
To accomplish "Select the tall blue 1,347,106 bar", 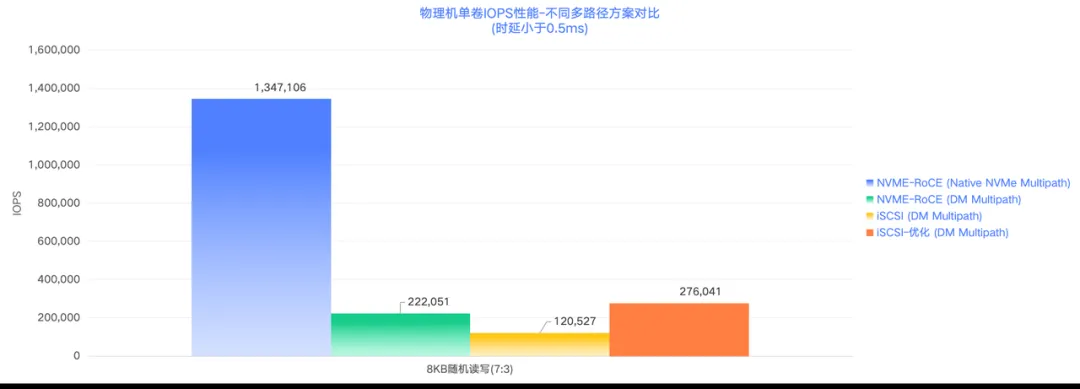I will tap(261, 227).
